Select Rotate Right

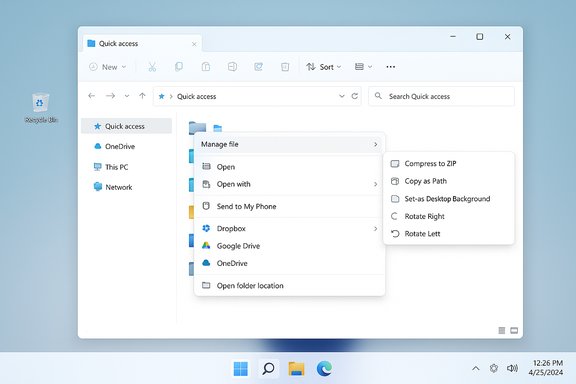point(449,216)
